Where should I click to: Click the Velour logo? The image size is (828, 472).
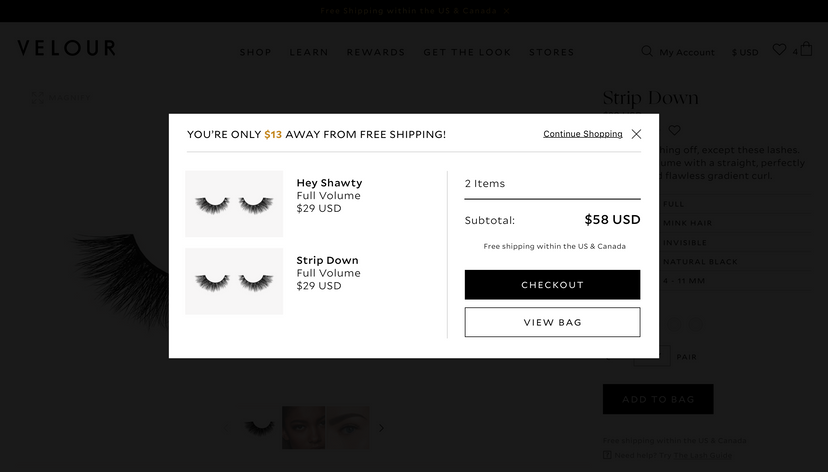(x=66, y=48)
